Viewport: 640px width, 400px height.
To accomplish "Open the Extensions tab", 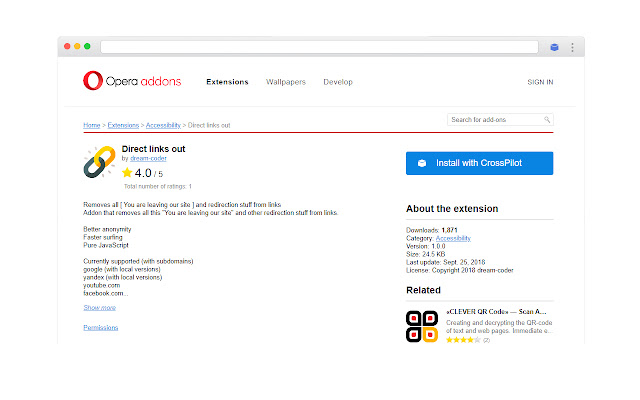I will click(227, 82).
